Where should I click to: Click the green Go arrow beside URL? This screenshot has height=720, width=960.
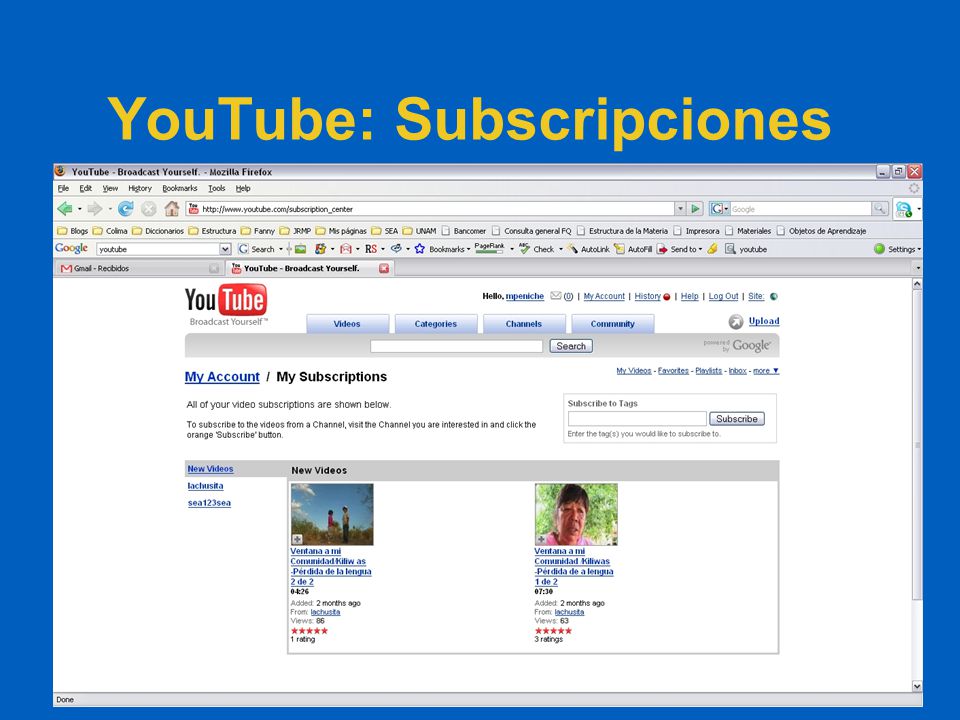(x=695, y=209)
